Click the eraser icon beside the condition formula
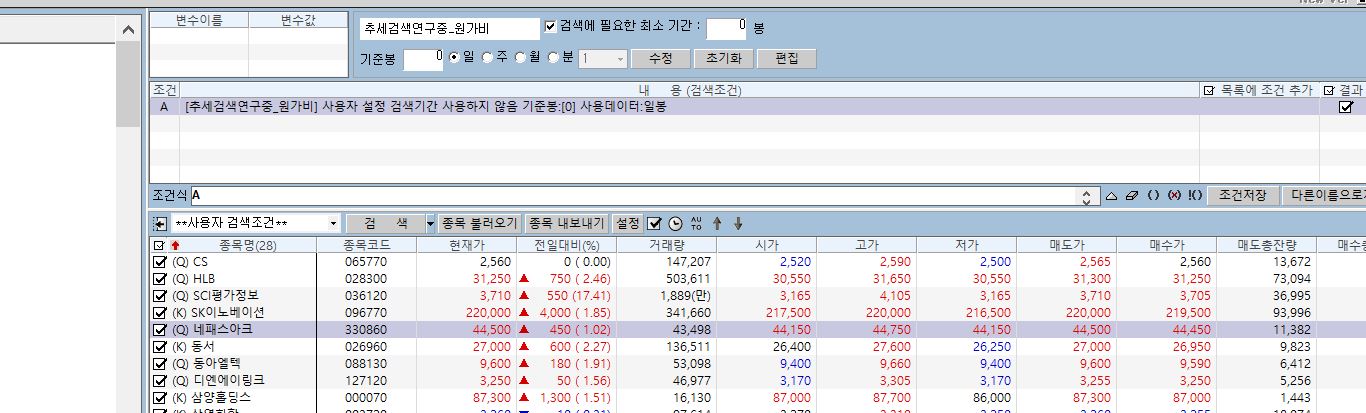 [x=1130, y=196]
